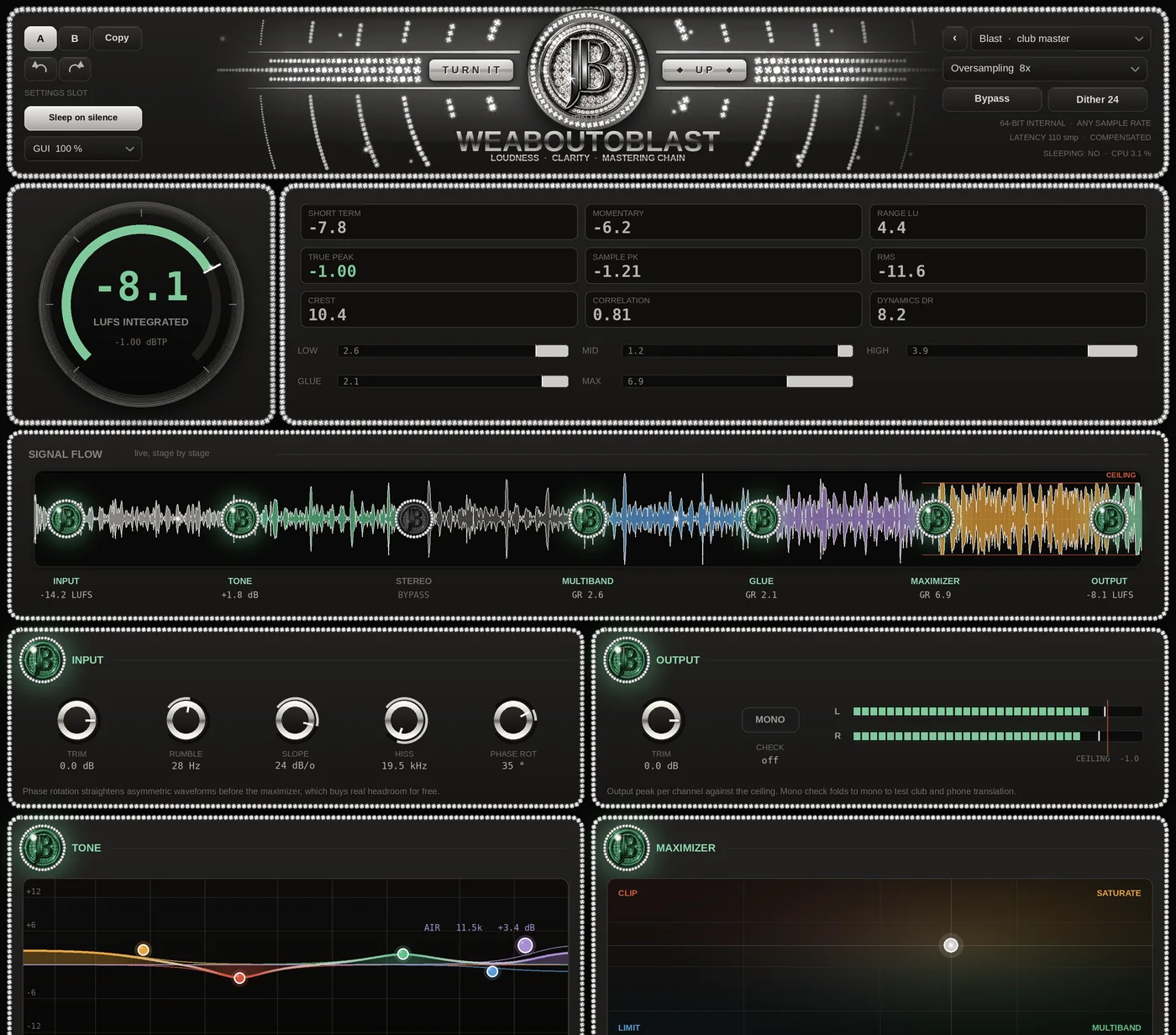This screenshot has height=1035, width=1176.
Task: Activate settings slot A
Action: (x=40, y=39)
